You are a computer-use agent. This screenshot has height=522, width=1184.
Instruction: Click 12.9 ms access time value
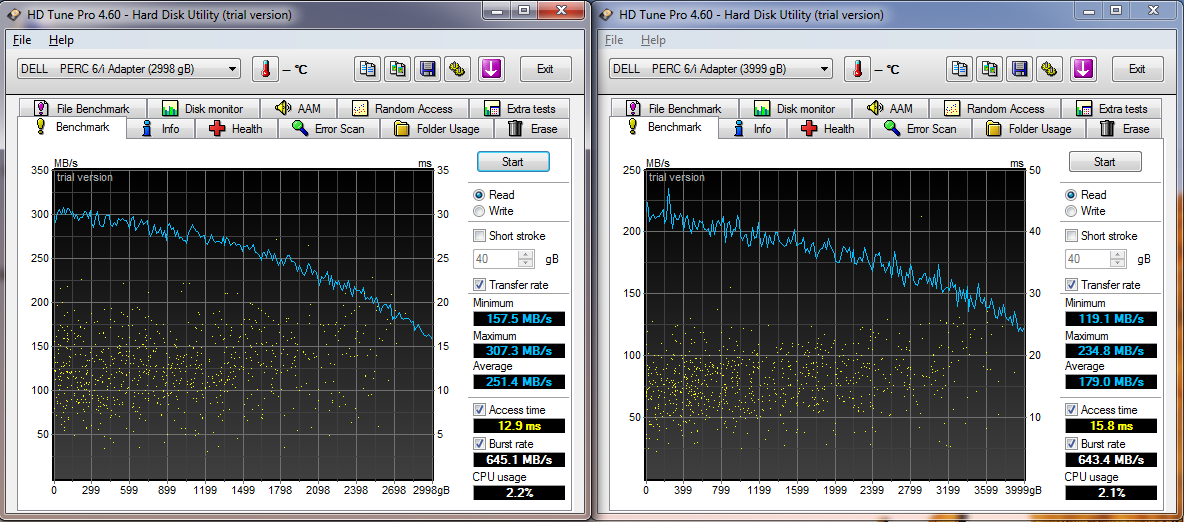tap(519, 425)
